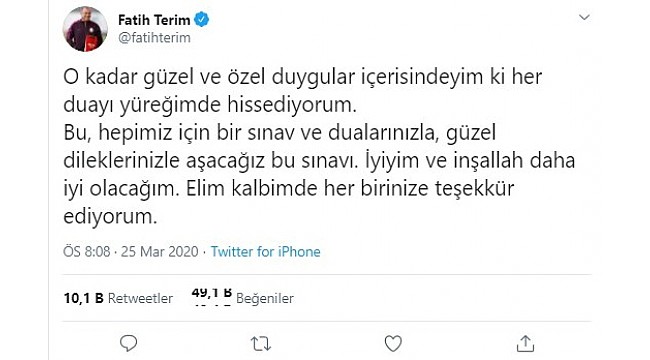Click the 49,1 B likes count
650x360 pixels.
point(211,293)
